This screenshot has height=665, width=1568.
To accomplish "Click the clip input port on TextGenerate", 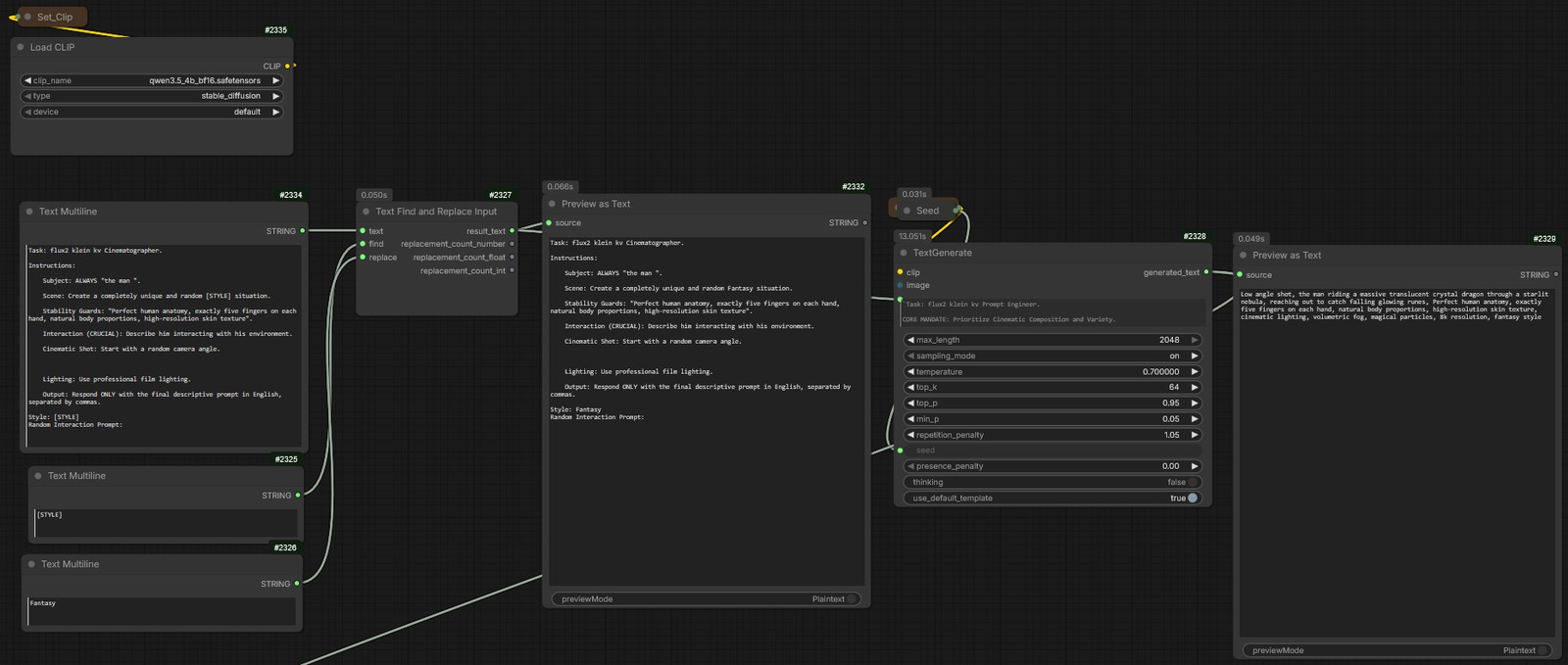I will tap(900, 272).
